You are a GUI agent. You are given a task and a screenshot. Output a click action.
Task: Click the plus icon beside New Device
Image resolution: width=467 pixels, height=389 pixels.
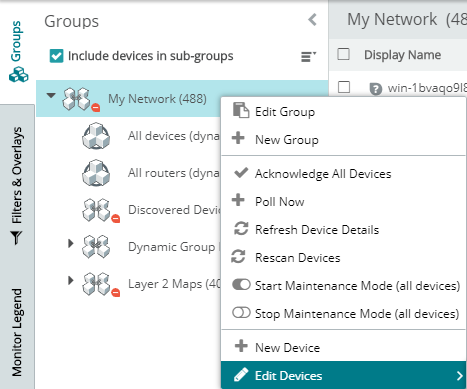pos(241,346)
